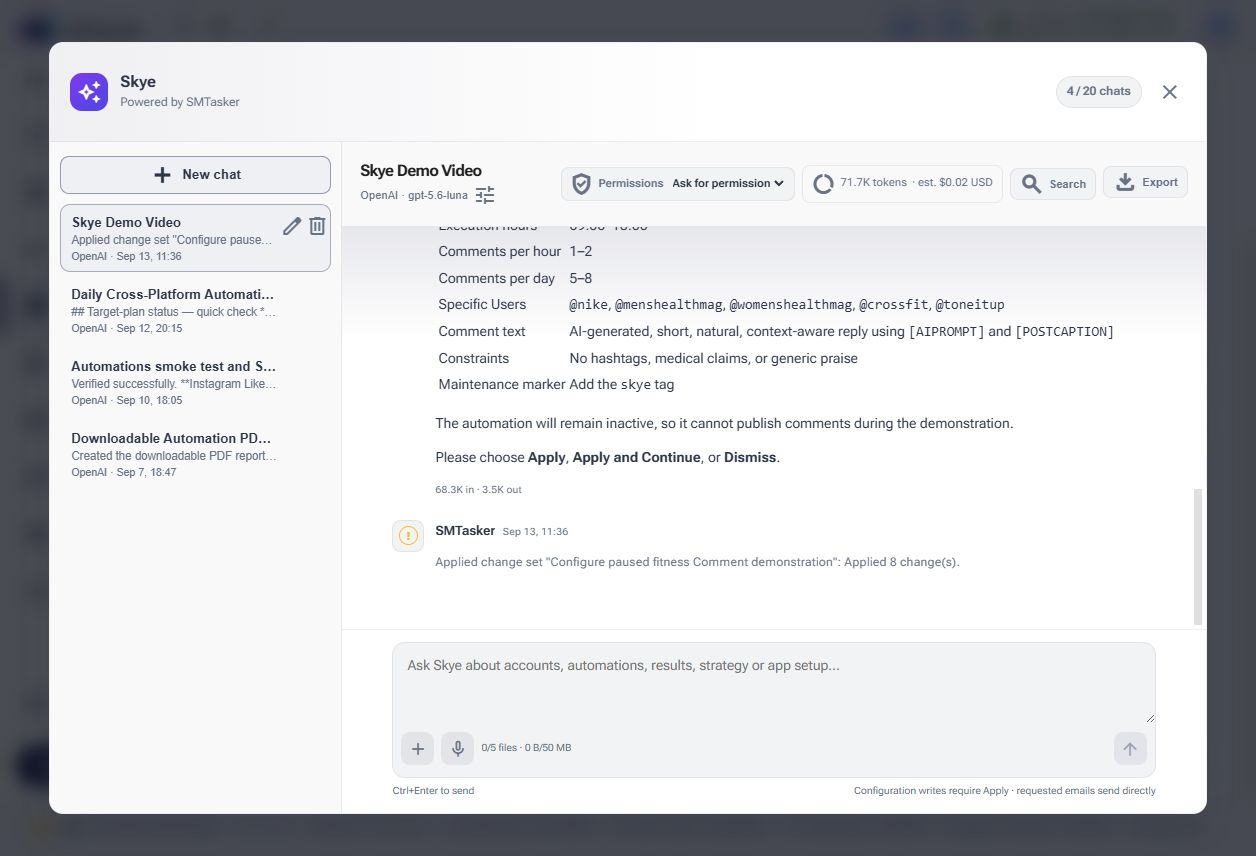Open Downloadable Automation PDF chat
Viewport: 1256px width, 856px height.
point(195,454)
